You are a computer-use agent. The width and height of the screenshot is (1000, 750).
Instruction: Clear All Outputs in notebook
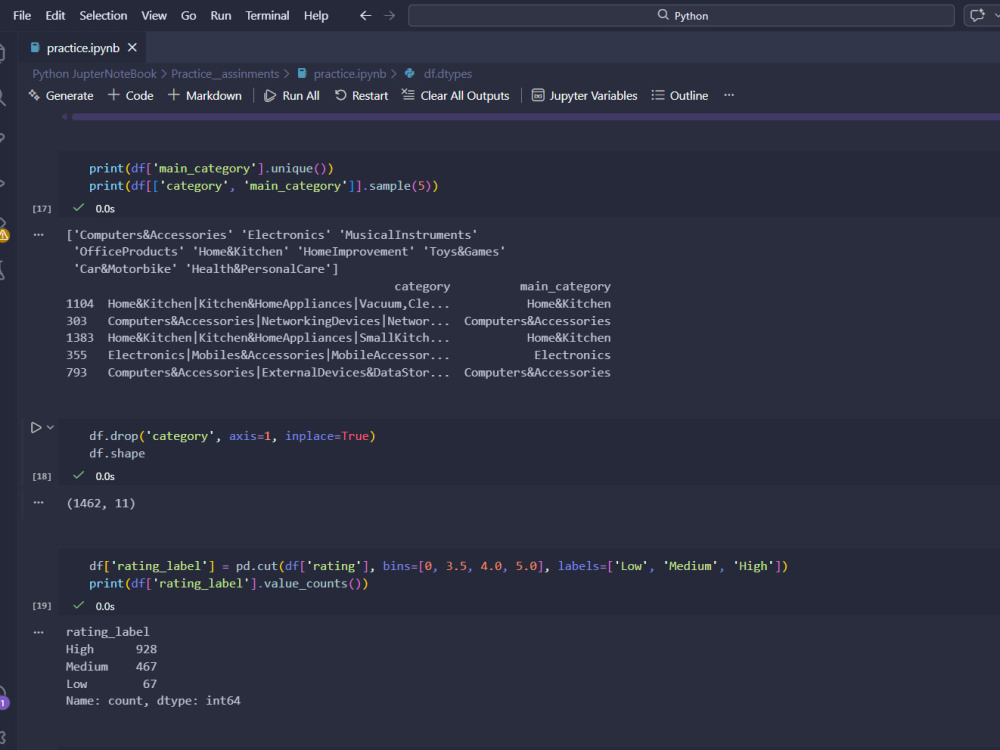coord(455,96)
